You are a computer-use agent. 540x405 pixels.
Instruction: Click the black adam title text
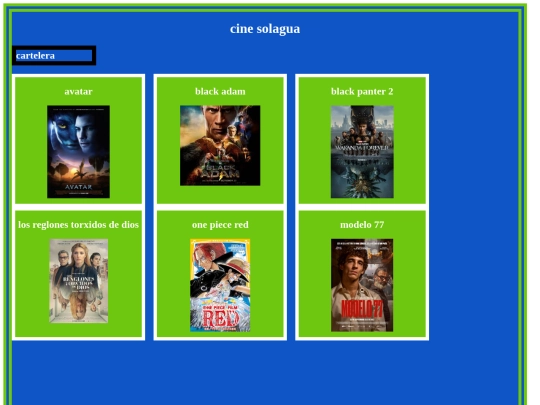point(220,92)
